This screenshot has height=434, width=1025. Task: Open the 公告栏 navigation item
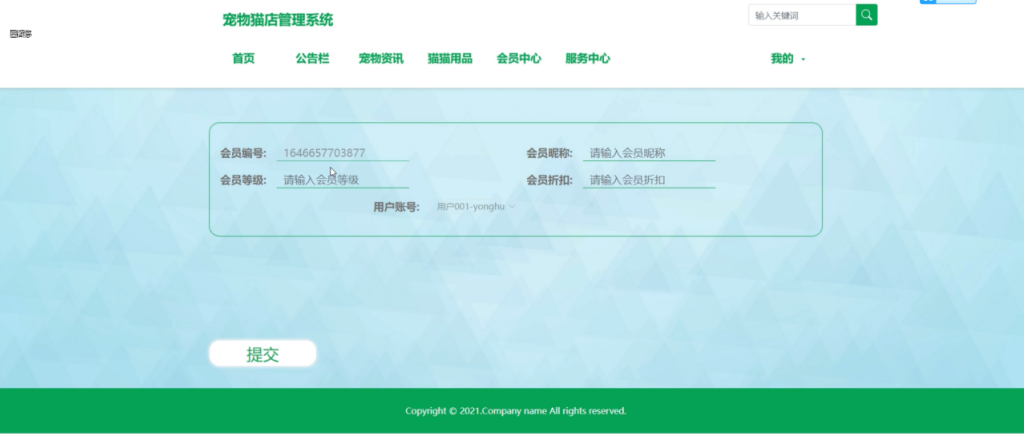click(x=312, y=59)
